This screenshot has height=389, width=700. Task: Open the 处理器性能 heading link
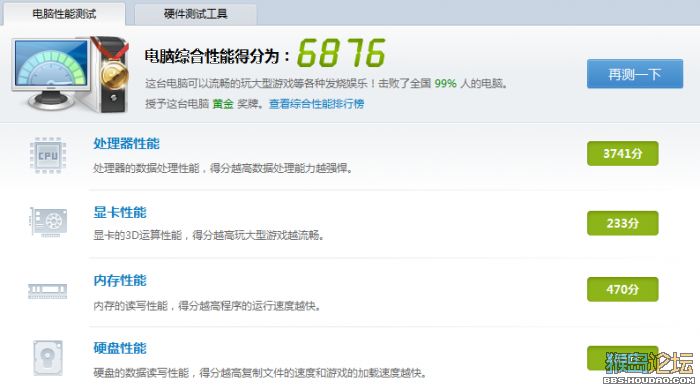coord(126,143)
